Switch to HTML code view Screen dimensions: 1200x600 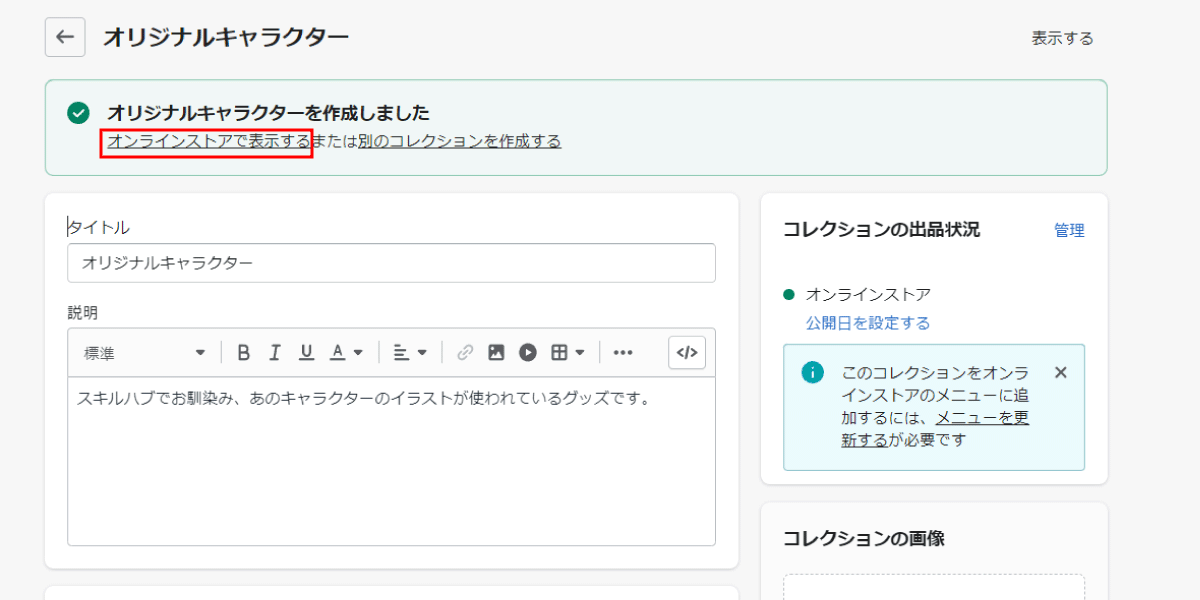tap(687, 352)
